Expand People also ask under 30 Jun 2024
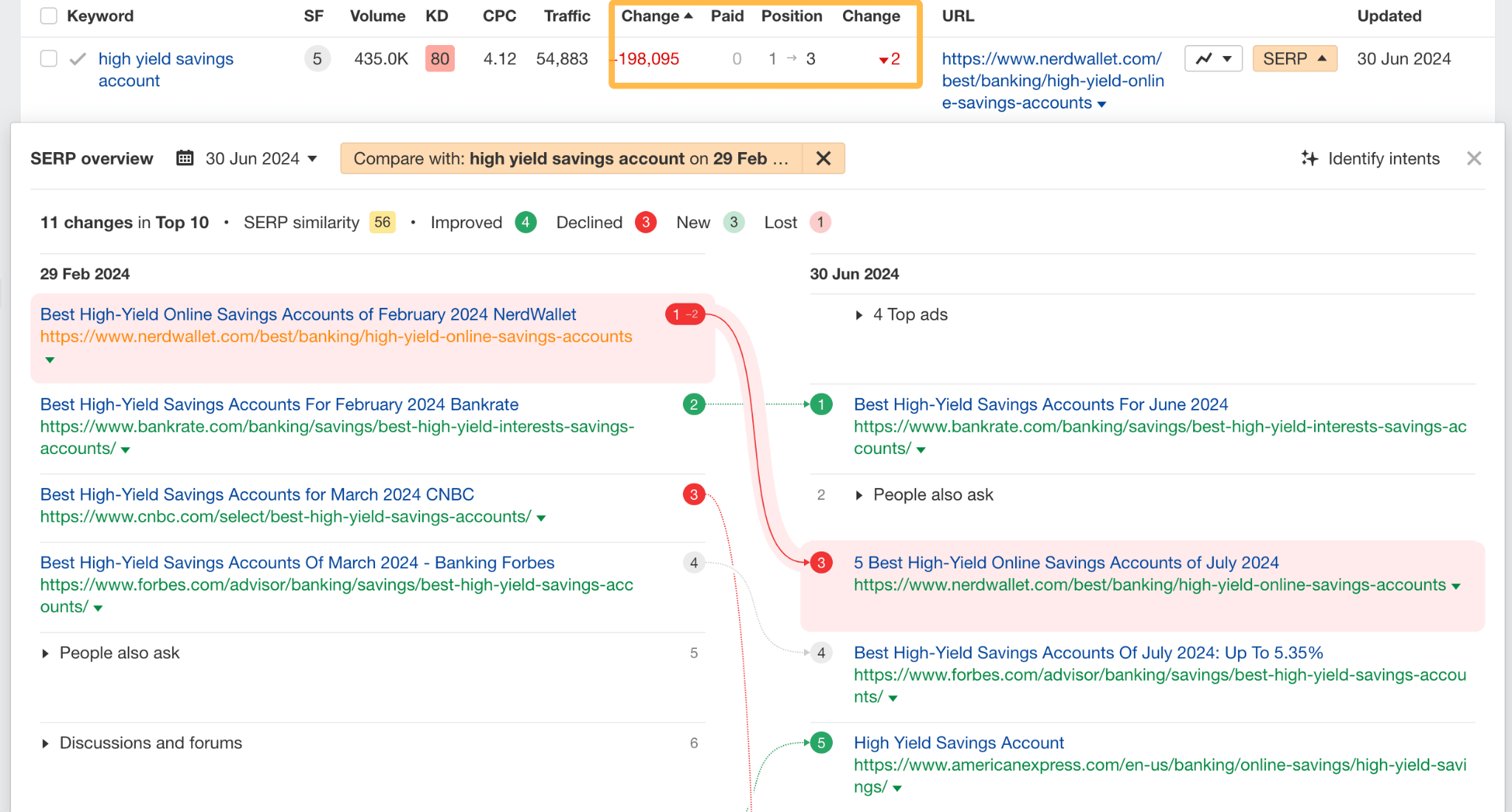1512x812 pixels. point(924,495)
